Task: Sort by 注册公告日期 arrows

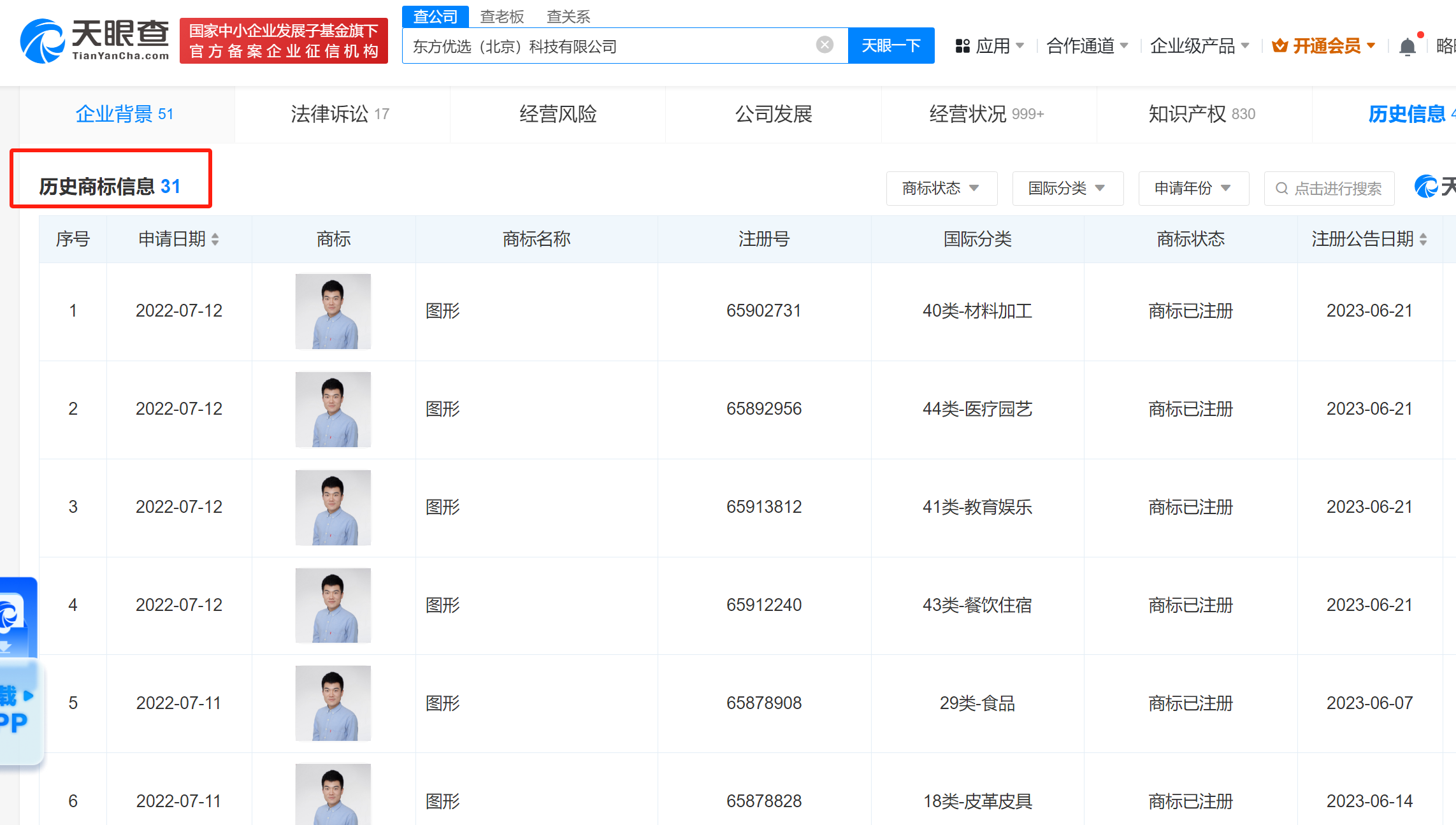Action: [1424, 239]
